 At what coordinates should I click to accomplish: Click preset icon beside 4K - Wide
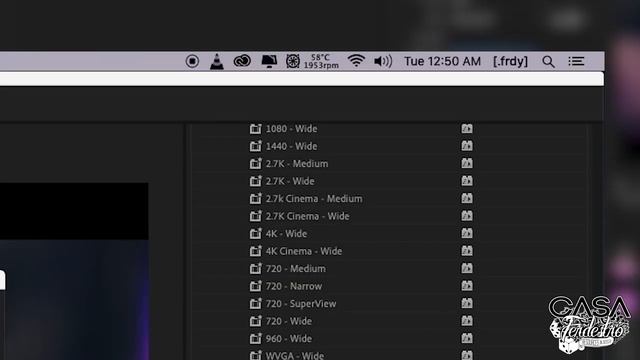click(256, 234)
